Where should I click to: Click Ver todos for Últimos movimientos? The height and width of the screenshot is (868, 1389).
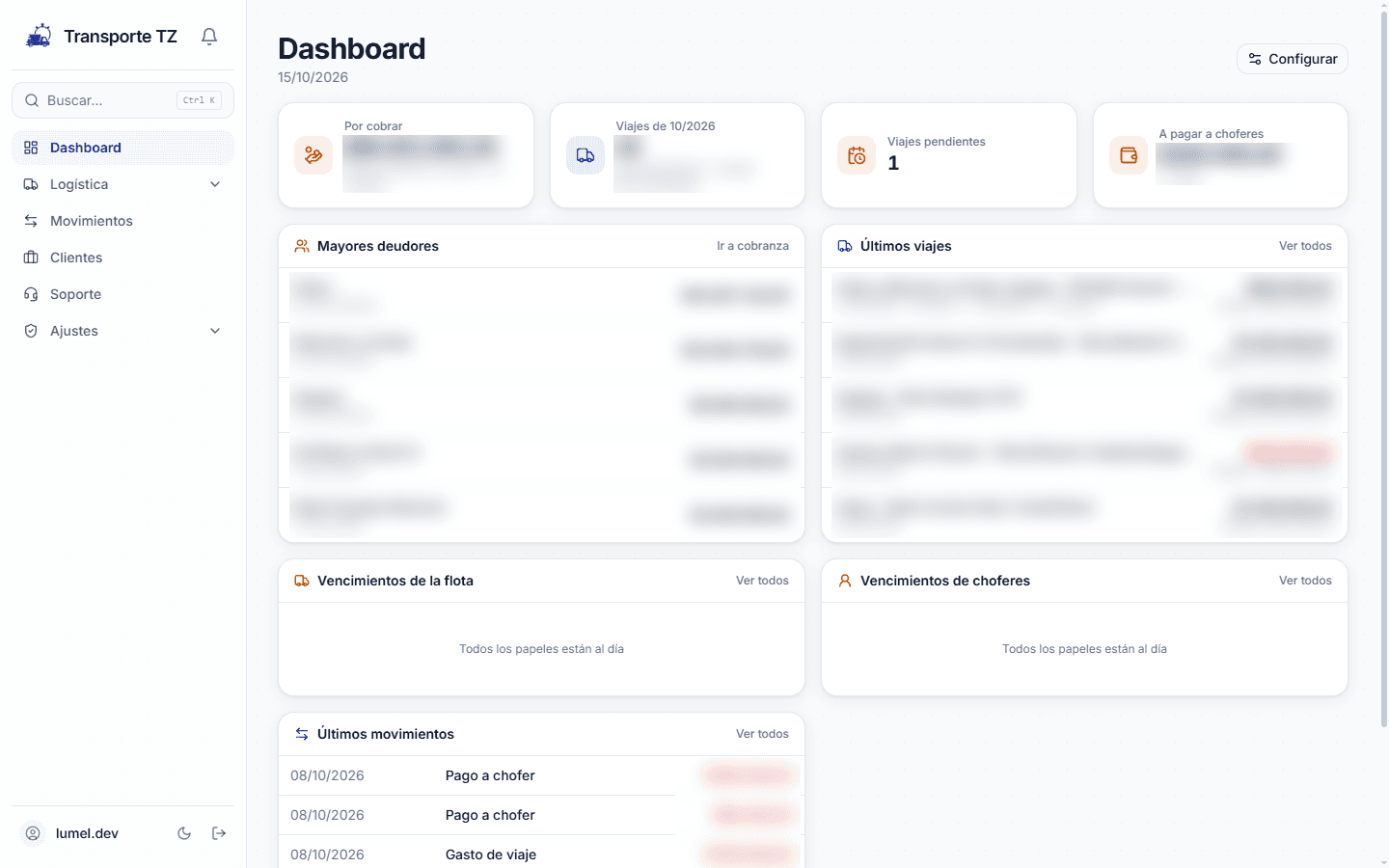pyautogui.click(x=762, y=734)
